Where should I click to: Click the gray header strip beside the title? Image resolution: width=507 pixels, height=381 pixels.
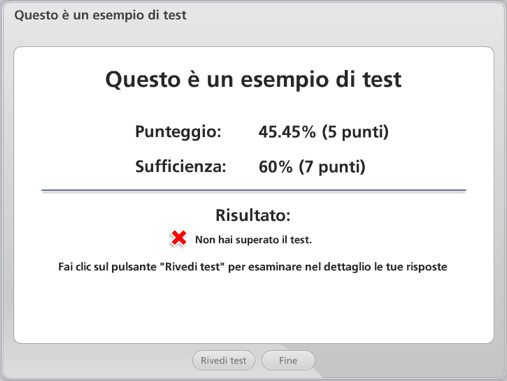(343, 15)
